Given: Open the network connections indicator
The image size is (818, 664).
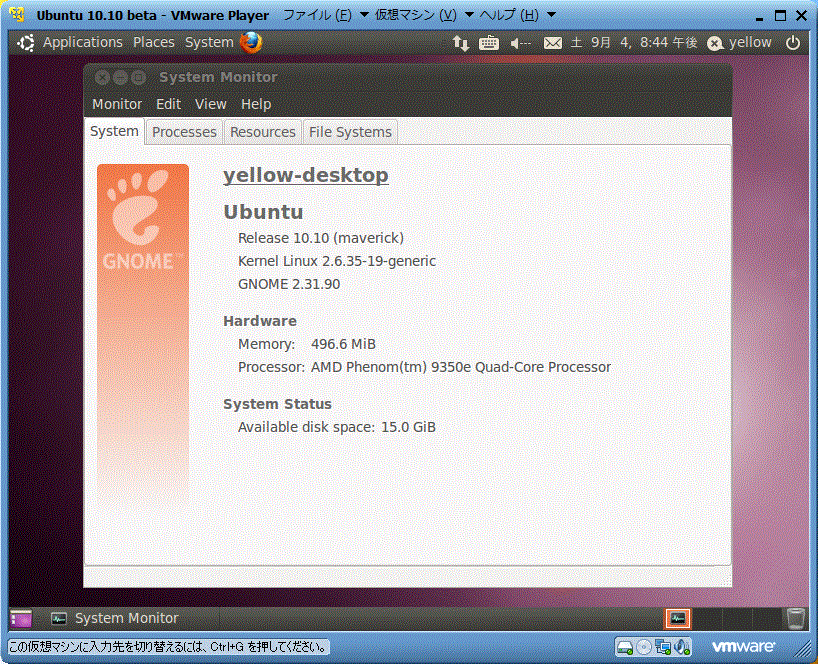Looking at the screenshot, I should [x=461, y=43].
